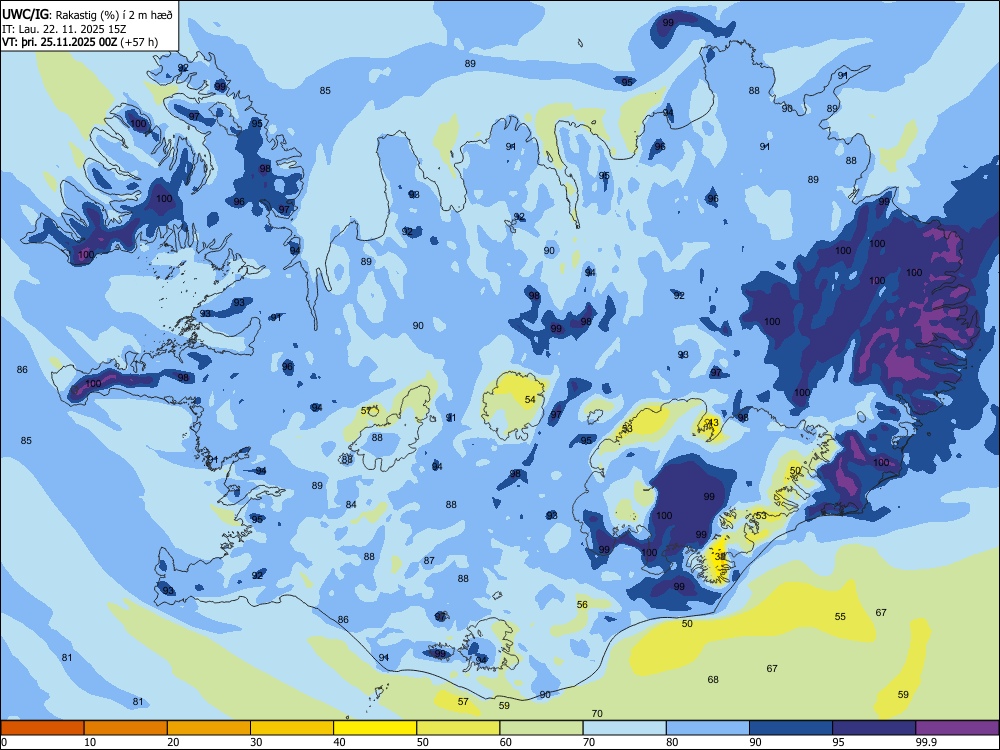Click the medium blue 80–90 legend swatch

pos(708,728)
